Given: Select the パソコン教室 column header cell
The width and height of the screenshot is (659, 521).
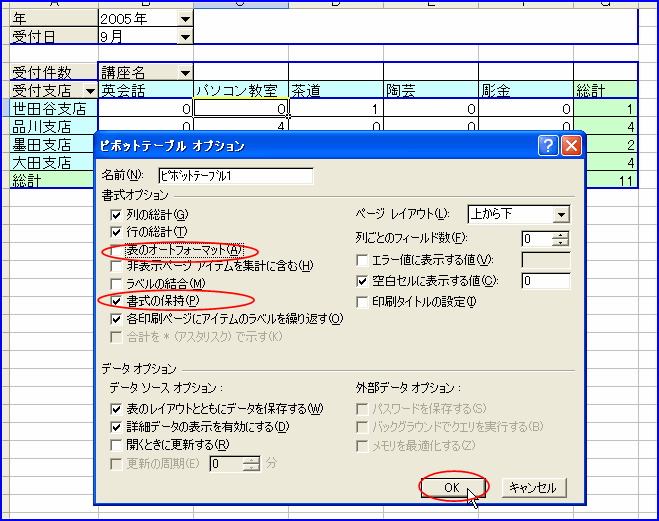Looking at the screenshot, I should [241, 90].
